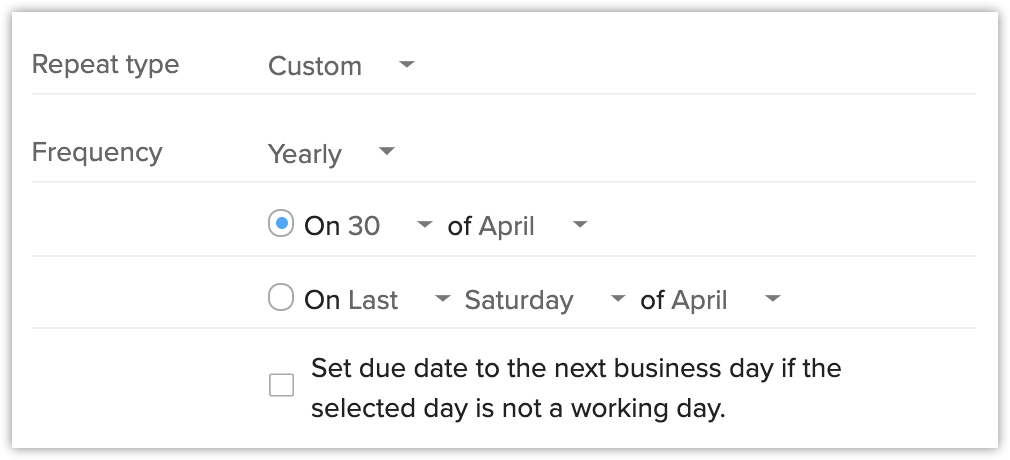Click the Frequency label

97,153
